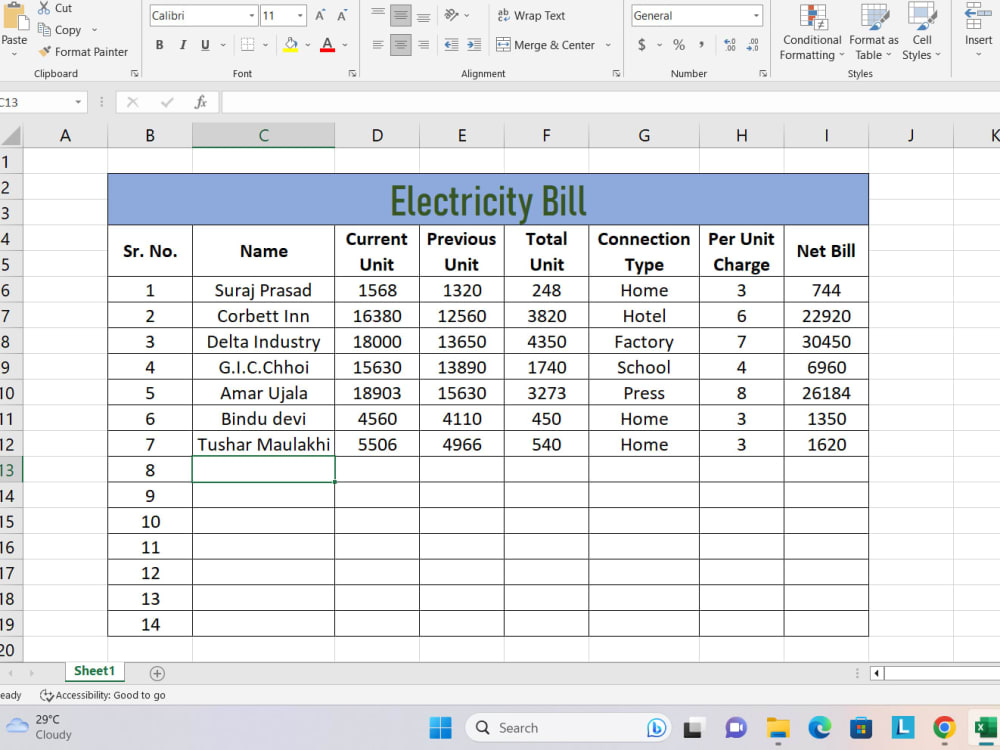Screen dimensions: 1000x750
Task: Open File Explorer from taskbar
Action: click(x=778, y=728)
